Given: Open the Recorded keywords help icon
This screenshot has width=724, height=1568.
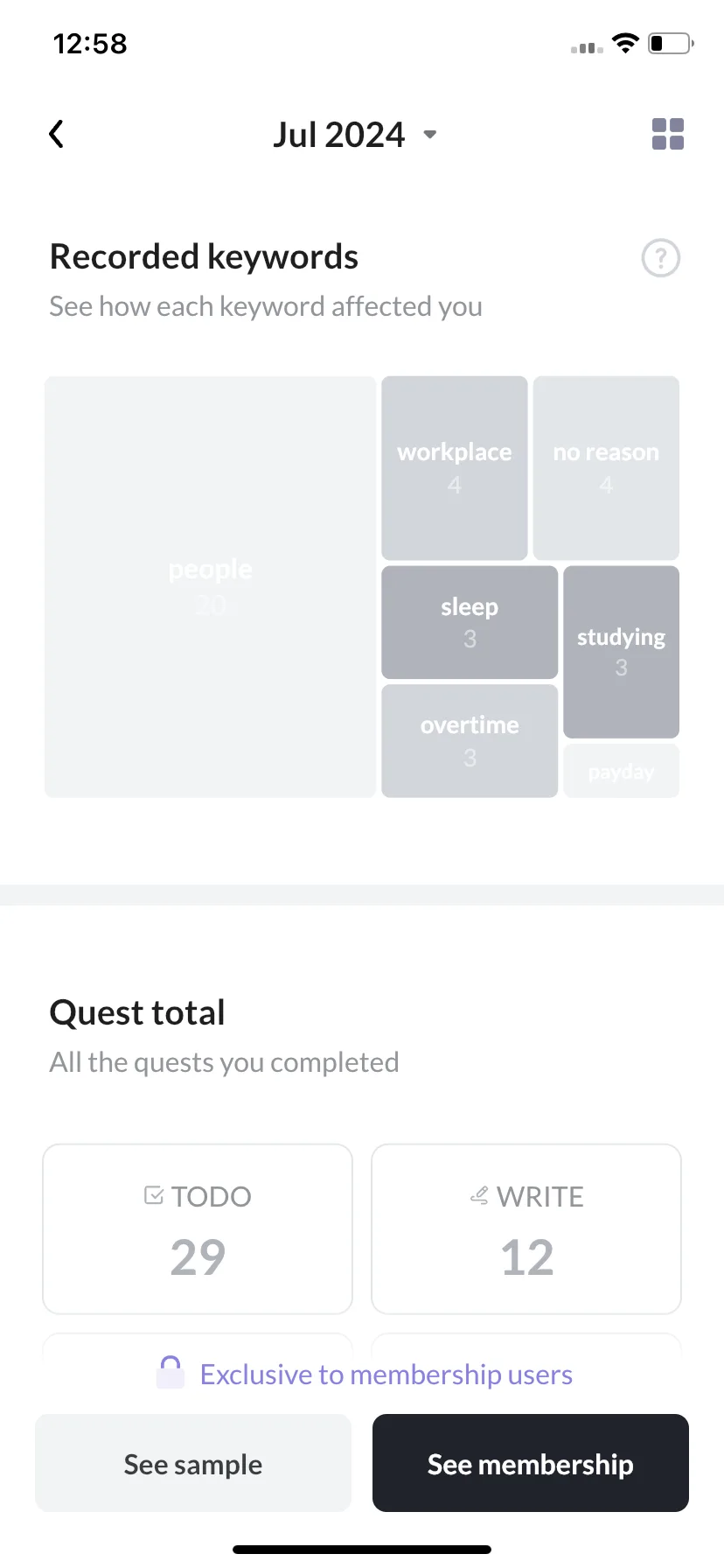Looking at the screenshot, I should pyautogui.click(x=661, y=258).
